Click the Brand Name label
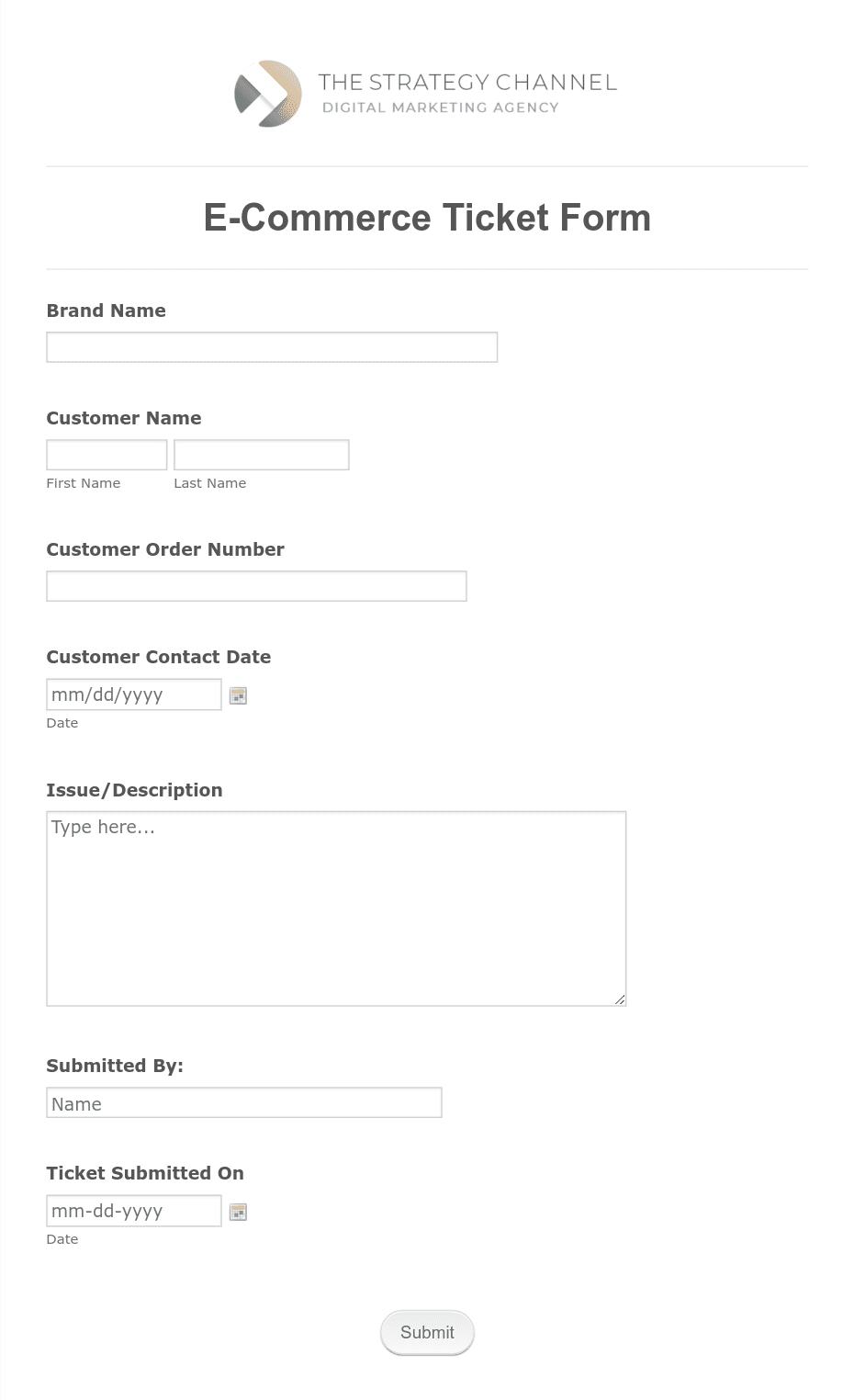Viewport: 854px width, 1400px height. coord(107,310)
